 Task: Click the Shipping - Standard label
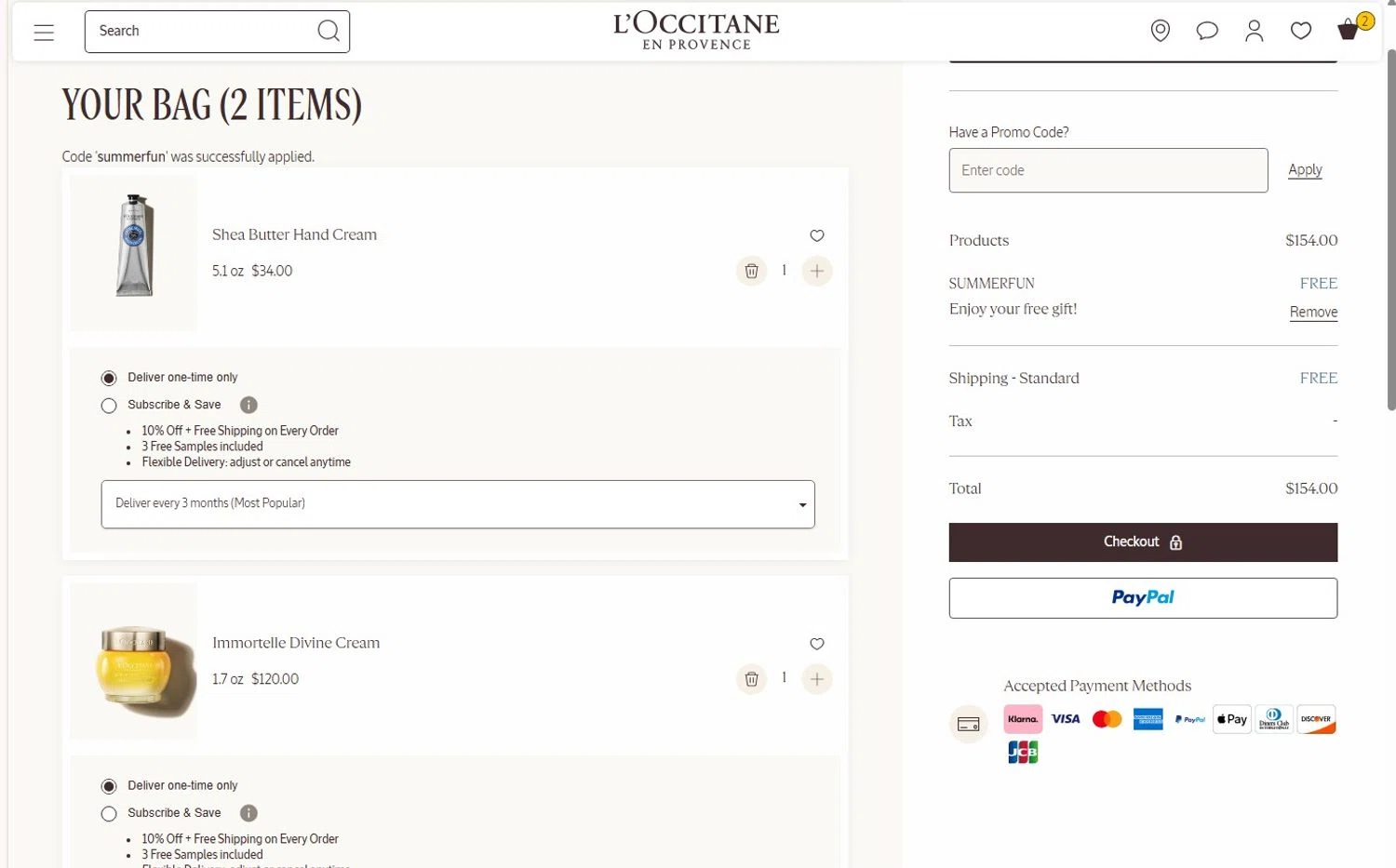pyautogui.click(x=1013, y=378)
